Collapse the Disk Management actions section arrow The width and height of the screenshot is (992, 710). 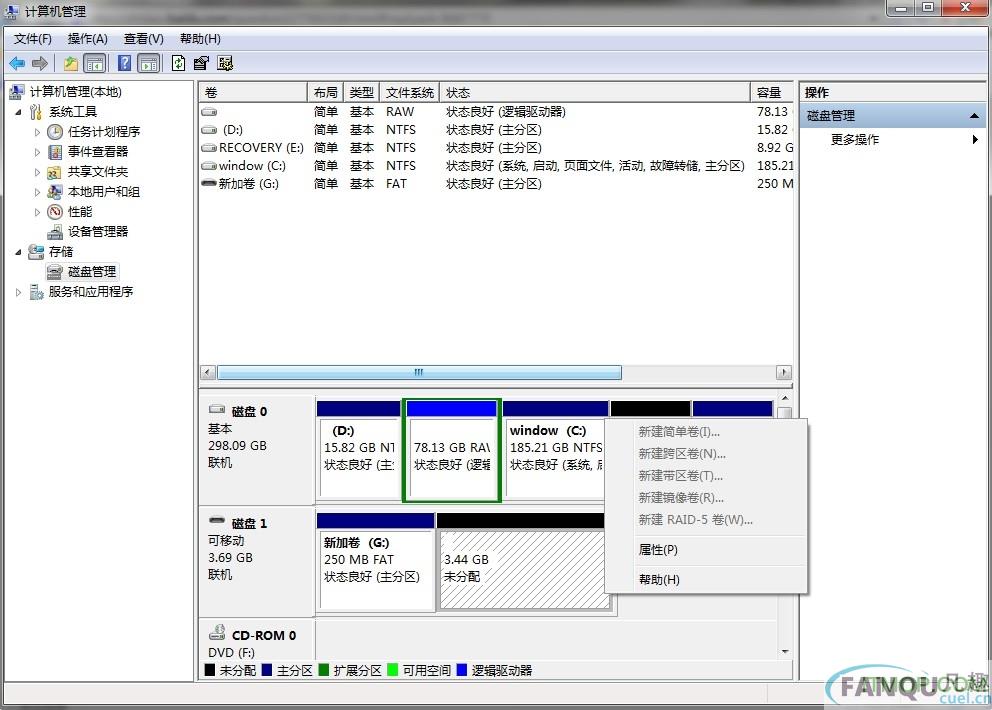tap(974, 116)
